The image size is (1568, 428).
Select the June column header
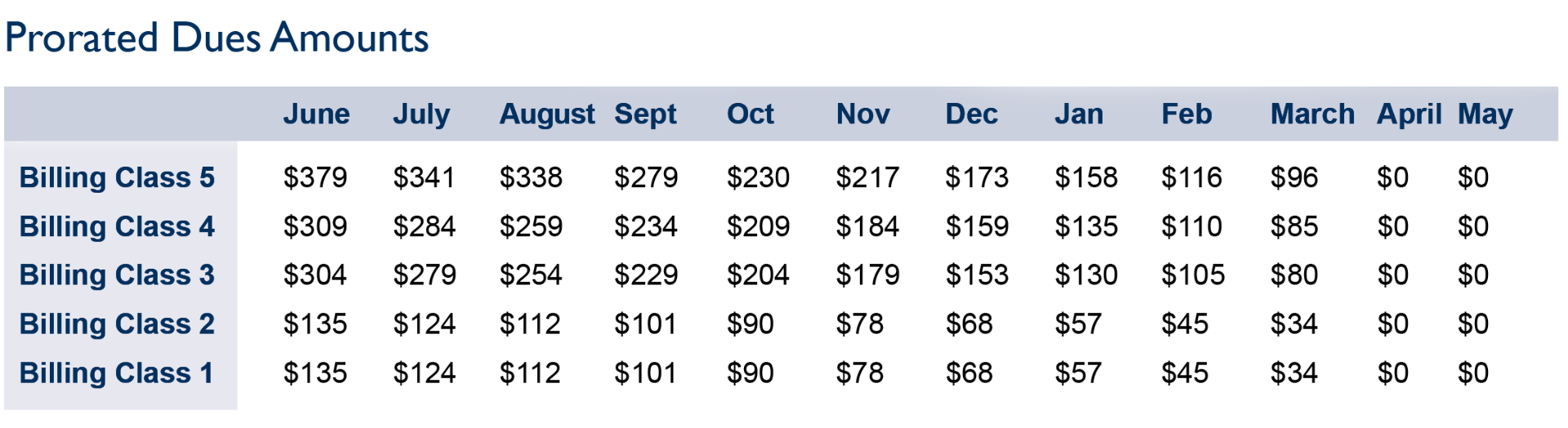point(316,114)
